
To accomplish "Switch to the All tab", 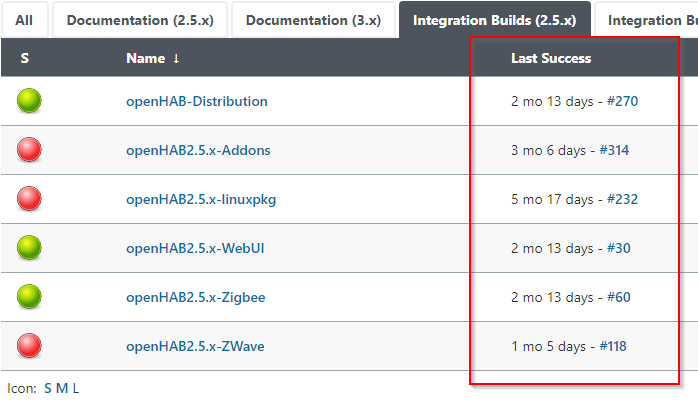I will pyautogui.click(x=24, y=20).
